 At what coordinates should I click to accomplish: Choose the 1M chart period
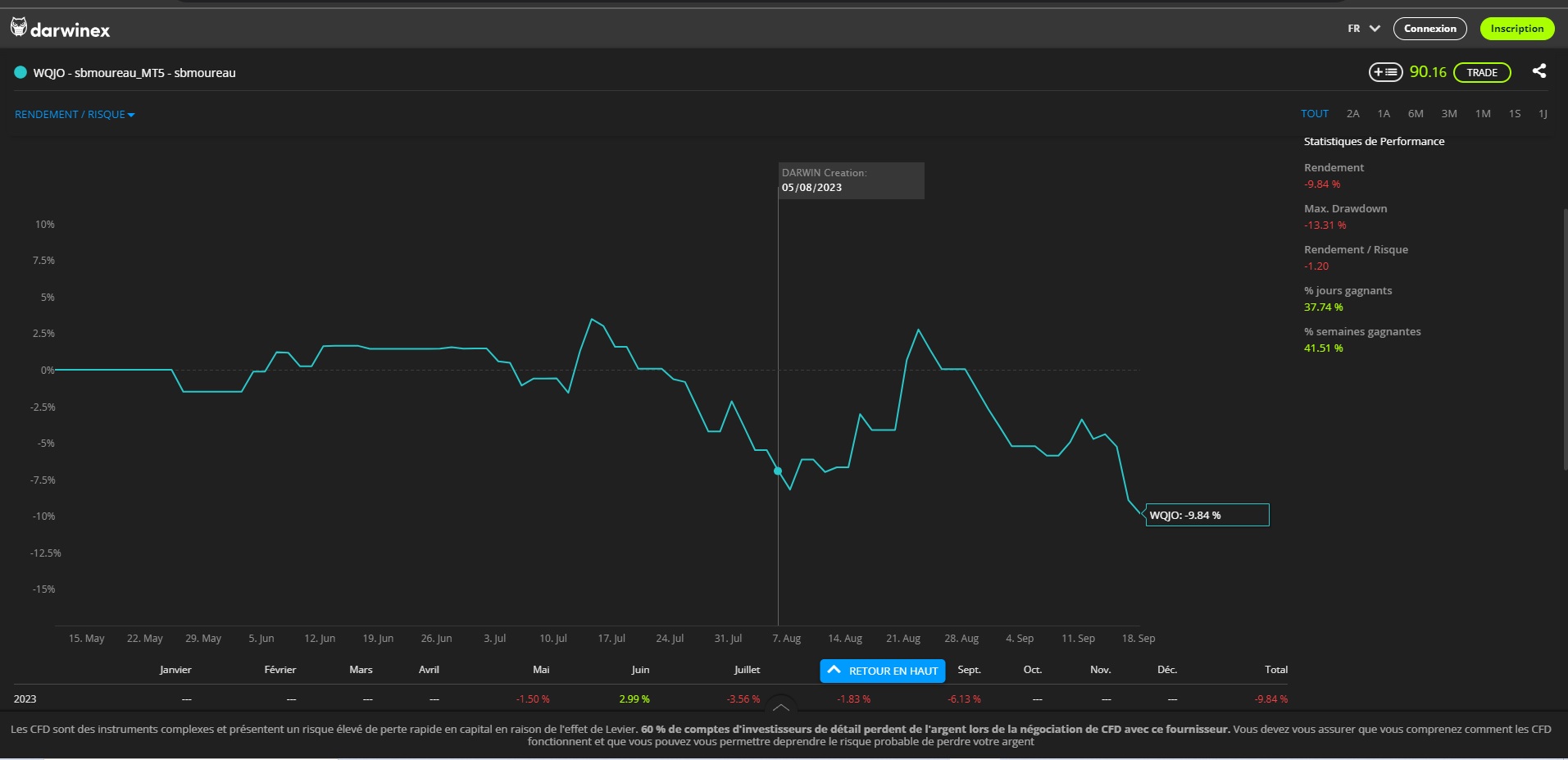pyautogui.click(x=1483, y=114)
